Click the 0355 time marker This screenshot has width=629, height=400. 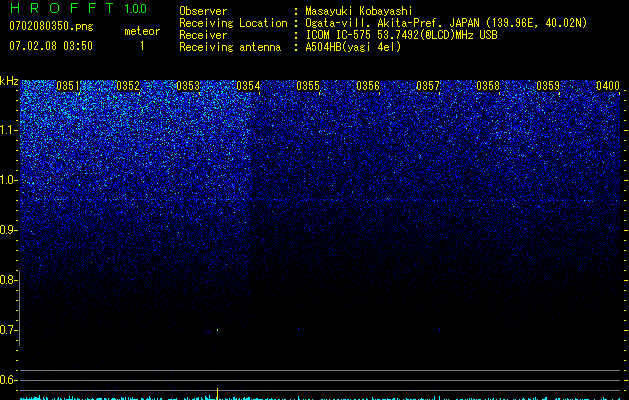(x=308, y=86)
